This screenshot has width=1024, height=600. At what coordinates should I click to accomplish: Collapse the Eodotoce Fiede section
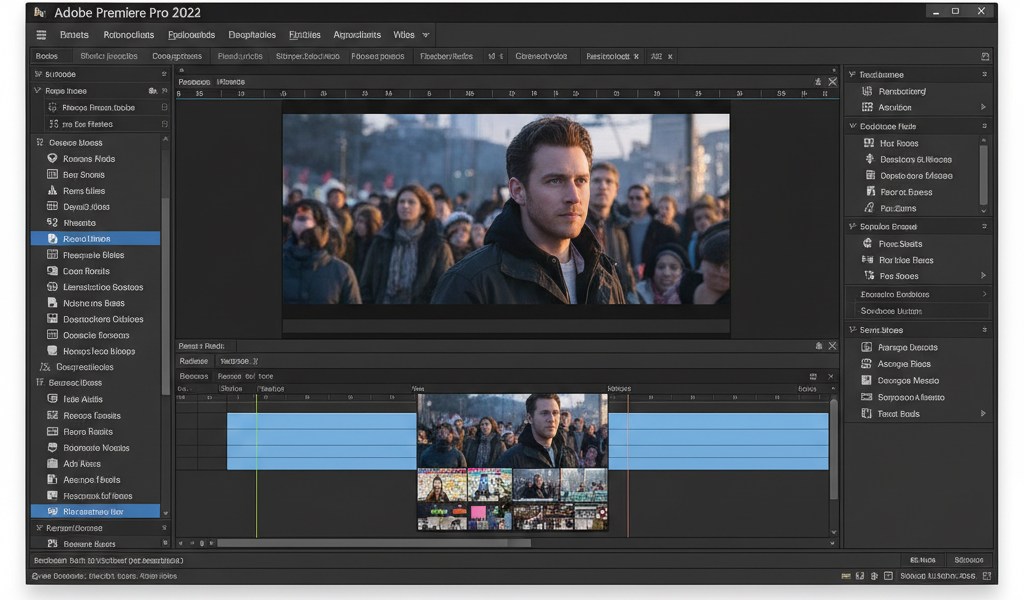(x=852, y=126)
